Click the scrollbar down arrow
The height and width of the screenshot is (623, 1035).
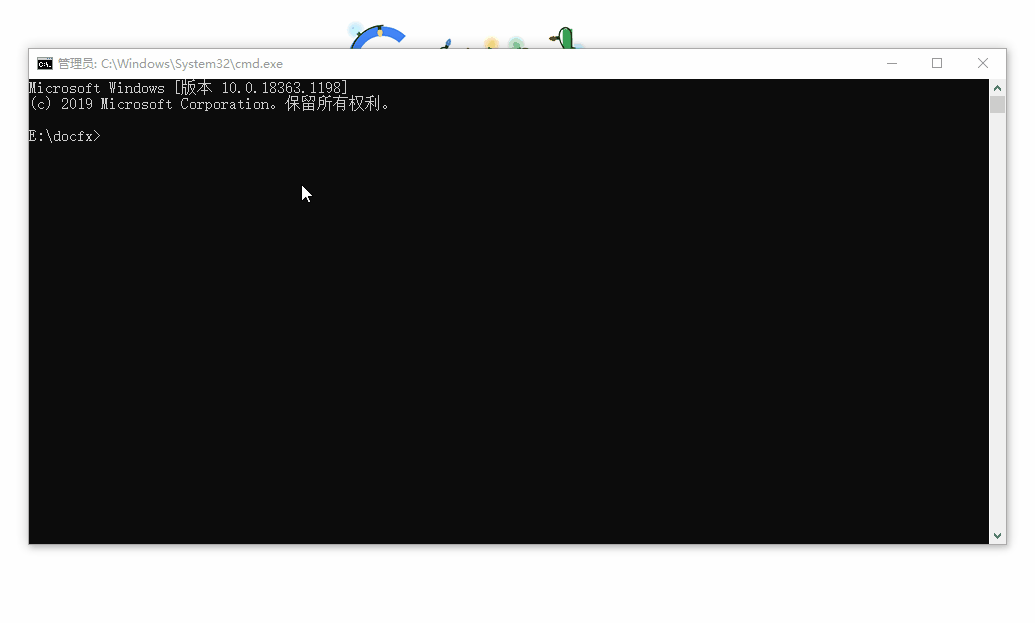[x=997, y=536]
